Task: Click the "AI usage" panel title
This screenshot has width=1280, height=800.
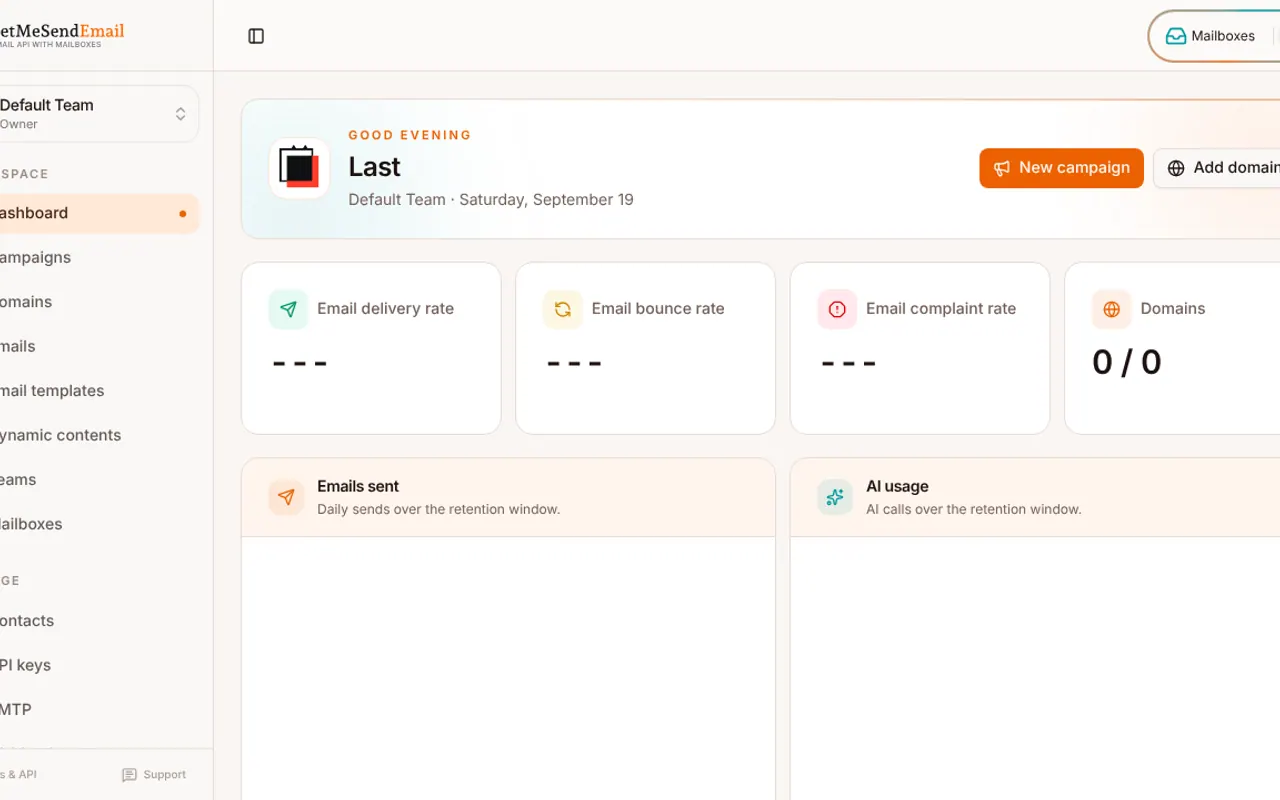Action: tap(897, 487)
